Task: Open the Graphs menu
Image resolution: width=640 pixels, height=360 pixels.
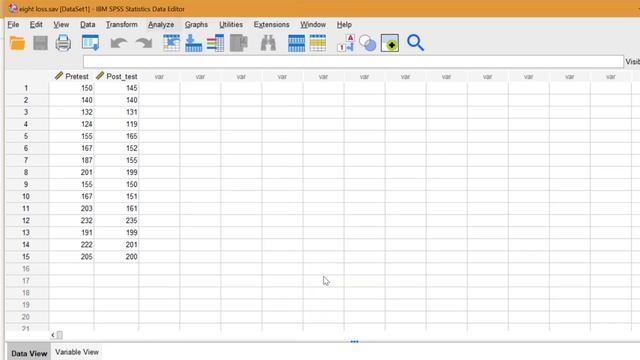Action: (196, 24)
